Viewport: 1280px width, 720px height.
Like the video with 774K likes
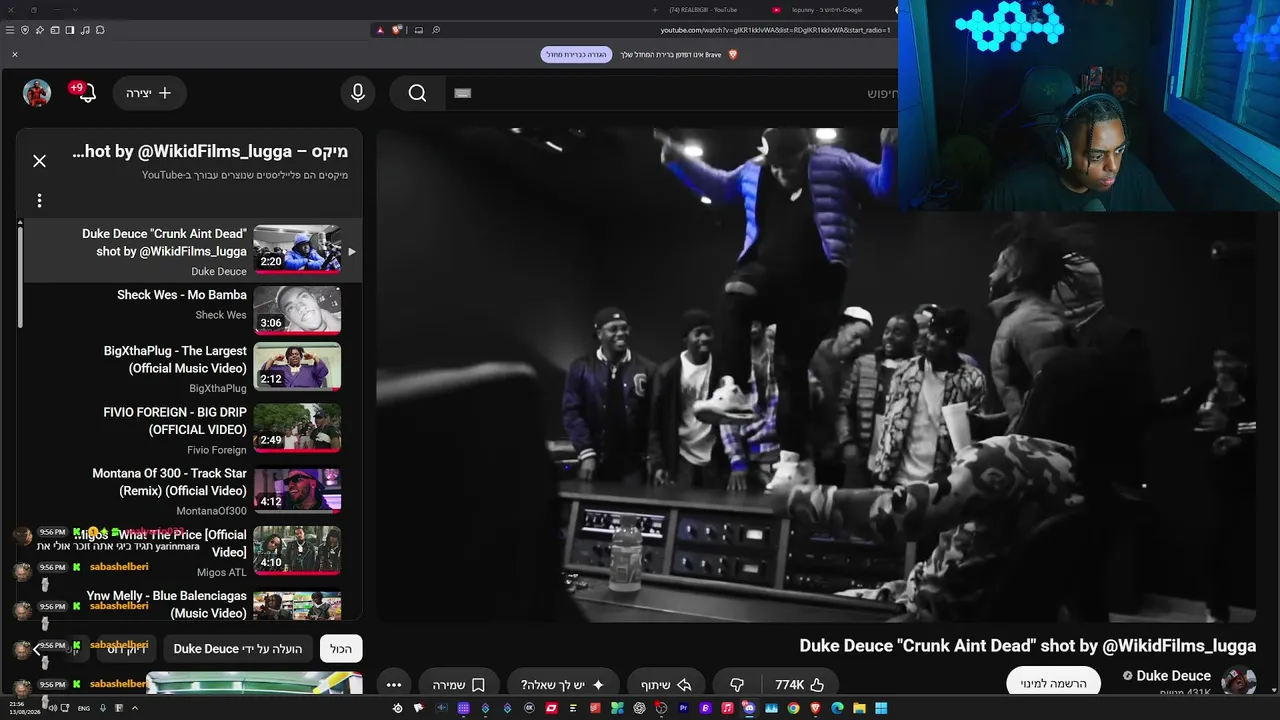tap(799, 685)
